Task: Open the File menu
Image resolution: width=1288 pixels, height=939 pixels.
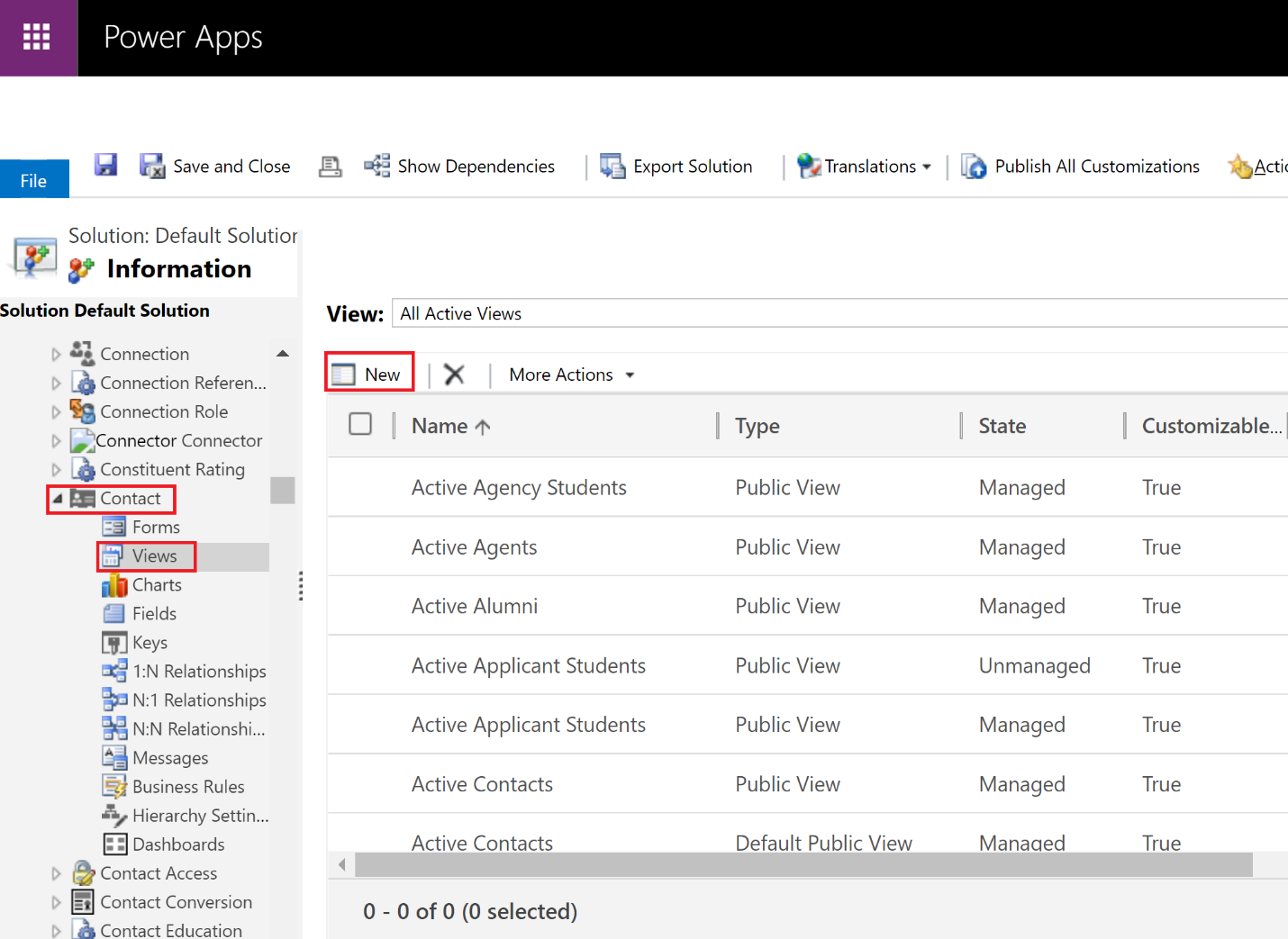Action: 34,180
